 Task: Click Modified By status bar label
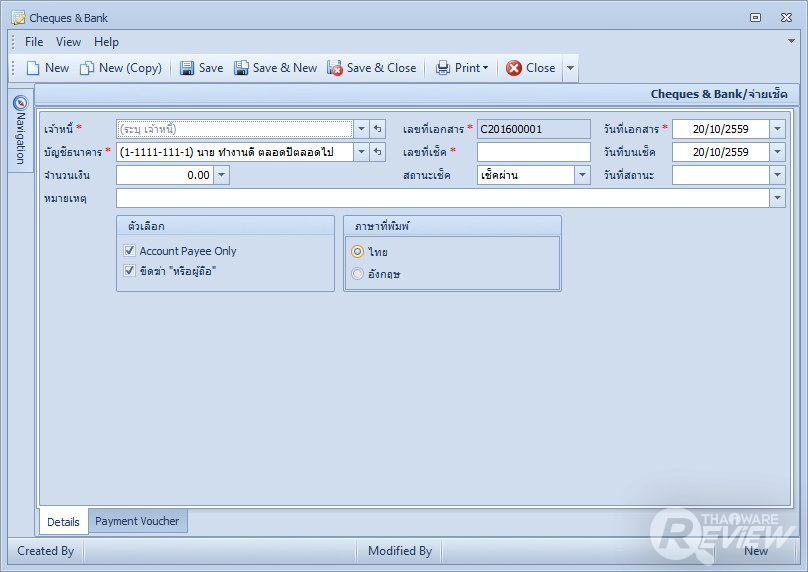[x=400, y=551]
